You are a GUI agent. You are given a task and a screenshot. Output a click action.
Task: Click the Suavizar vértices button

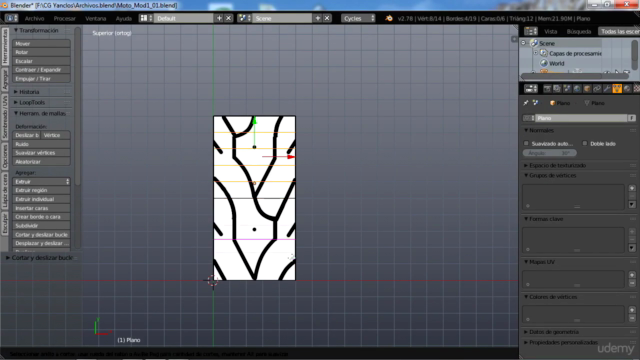(x=41, y=153)
